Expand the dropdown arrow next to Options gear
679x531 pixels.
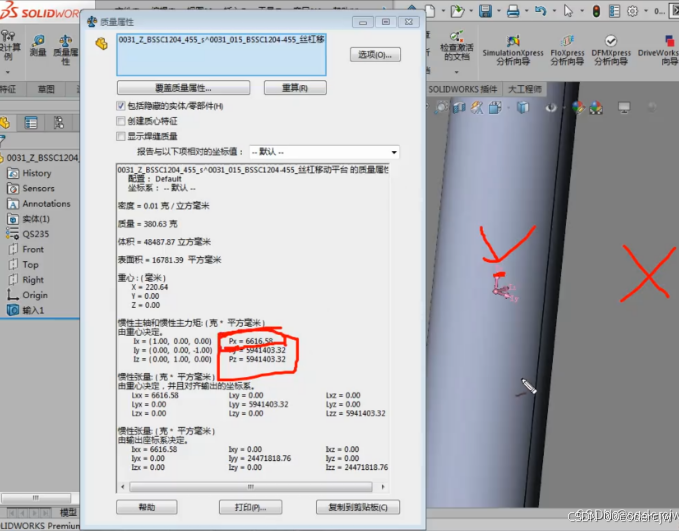646,11
